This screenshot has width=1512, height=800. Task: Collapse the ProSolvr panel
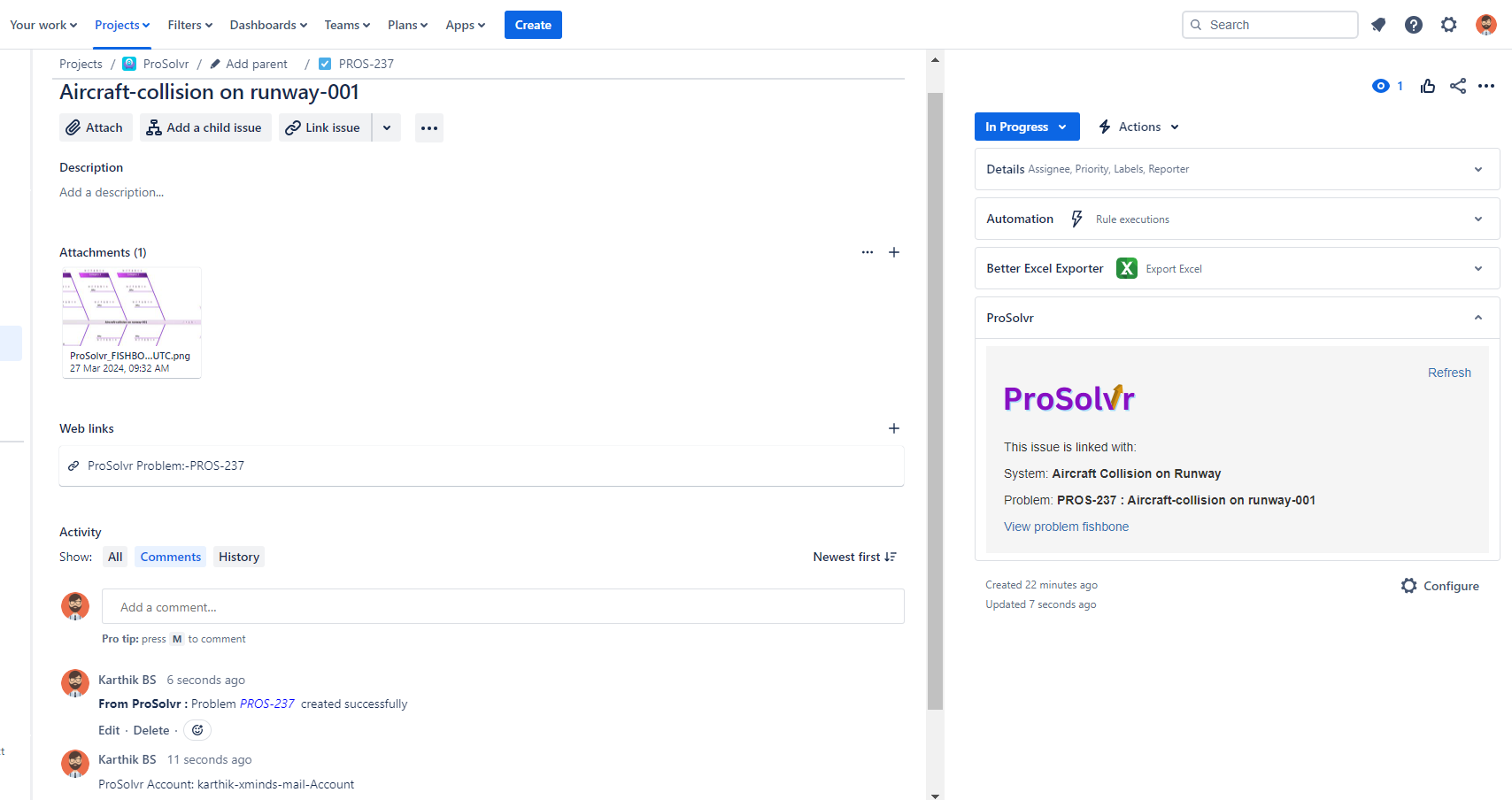coord(1237,318)
